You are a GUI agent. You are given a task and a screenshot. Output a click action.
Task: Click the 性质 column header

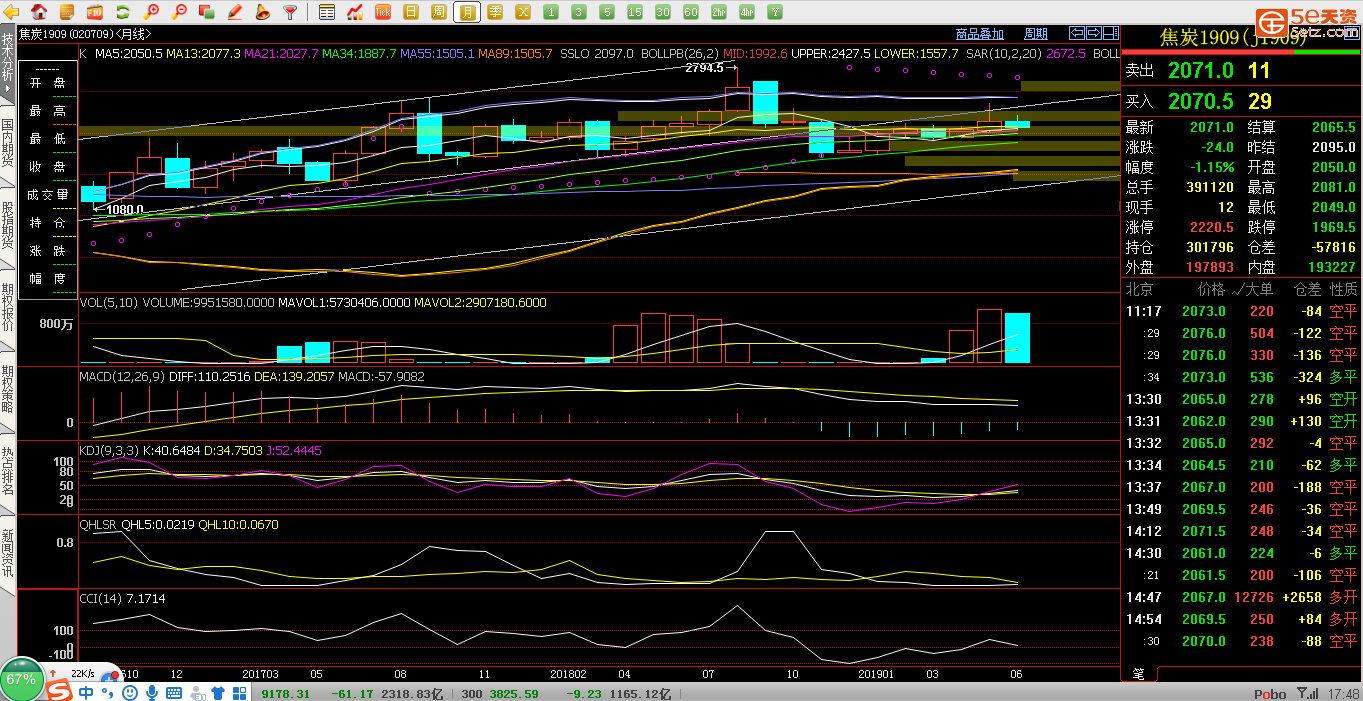point(1343,289)
